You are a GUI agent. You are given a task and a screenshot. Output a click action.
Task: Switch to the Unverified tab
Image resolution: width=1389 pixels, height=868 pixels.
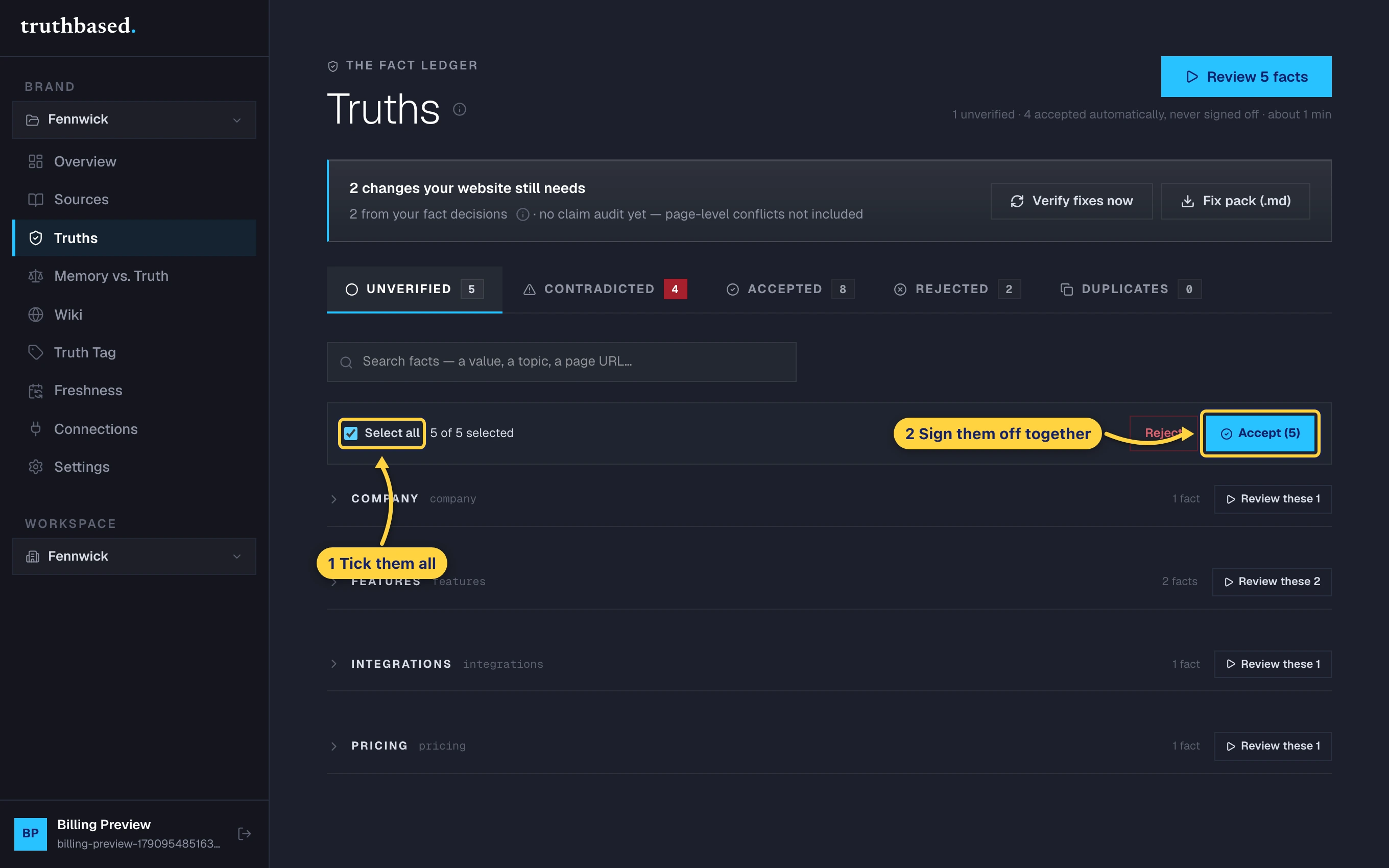[415, 289]
